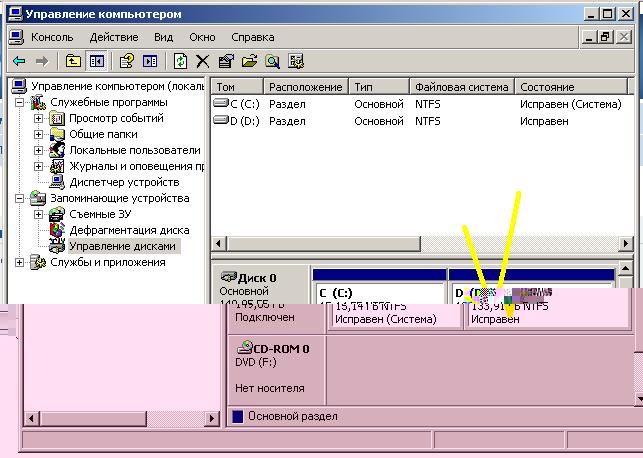Screen dimensions: 643x458
Task: Collapse the Служебные программы tree node
Action: tap(21, 103)
